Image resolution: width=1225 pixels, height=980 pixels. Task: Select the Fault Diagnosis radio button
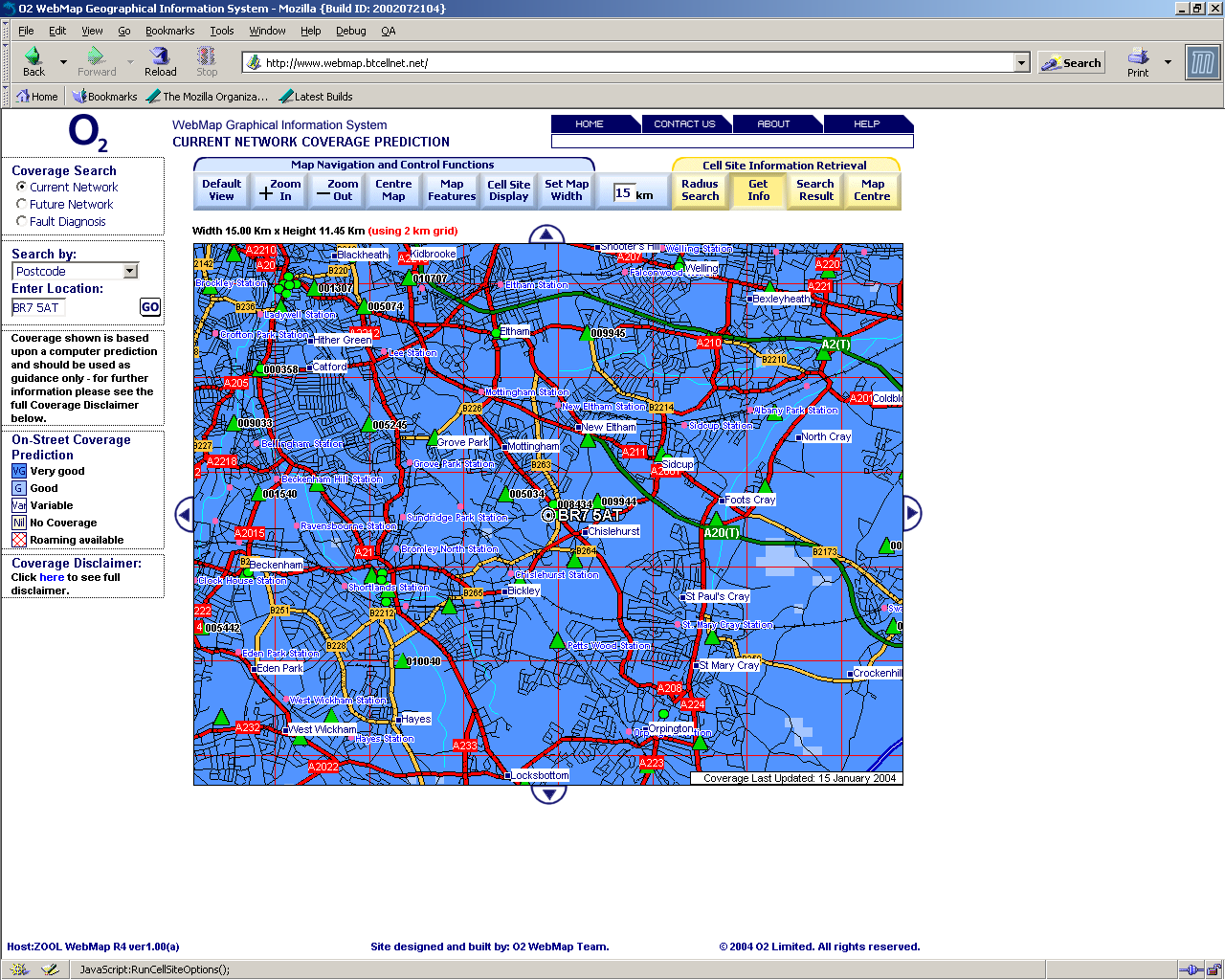tap(21, 221)
